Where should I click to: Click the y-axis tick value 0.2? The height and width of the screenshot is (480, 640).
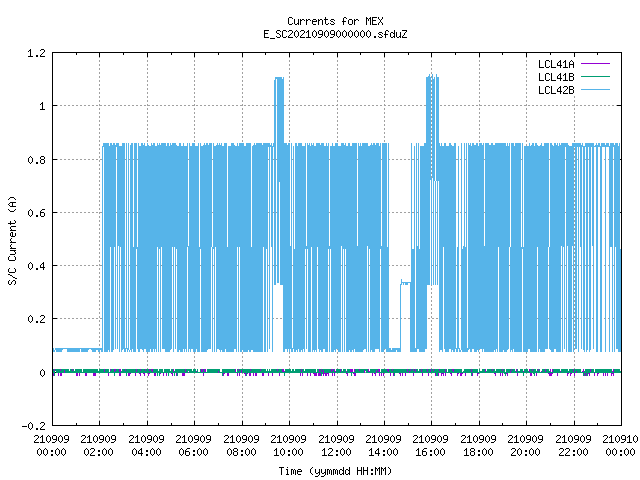36,319
